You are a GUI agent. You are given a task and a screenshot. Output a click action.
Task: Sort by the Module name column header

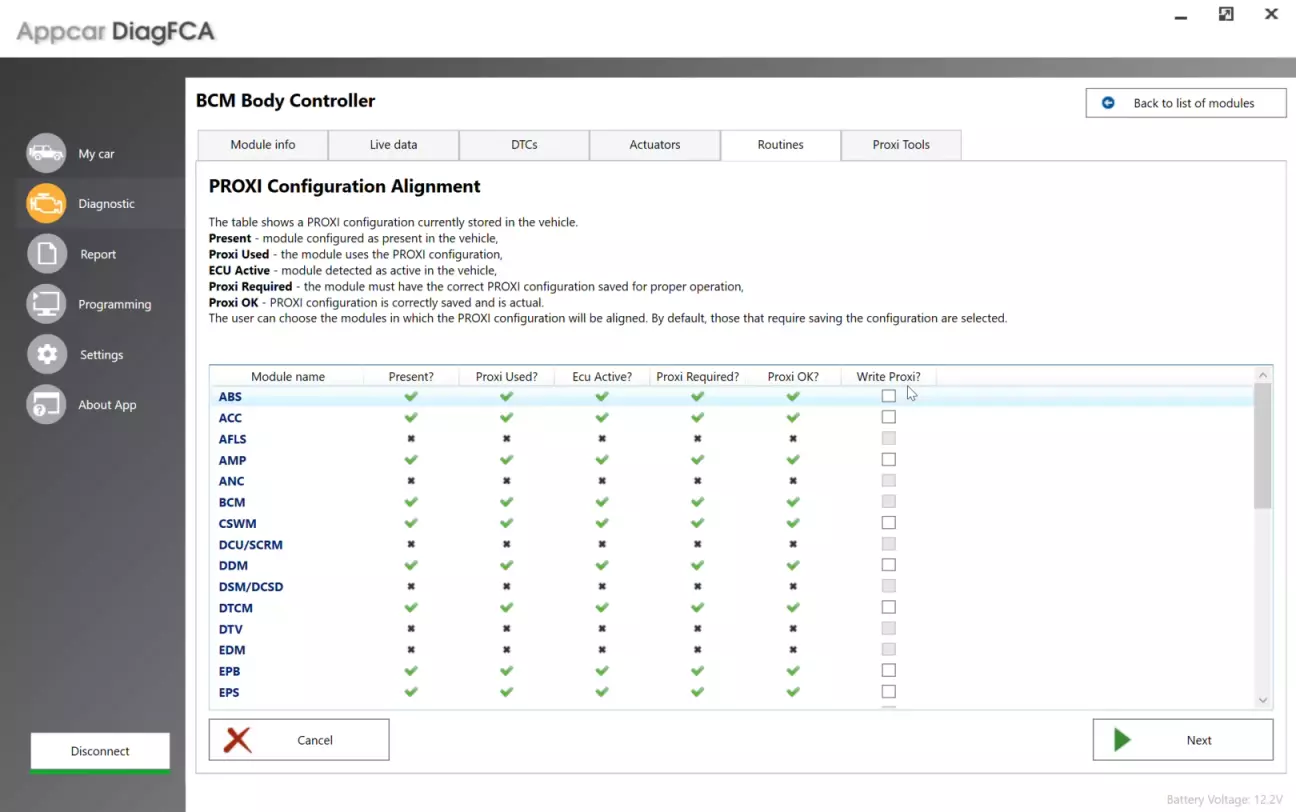click(x=288, y=377)
